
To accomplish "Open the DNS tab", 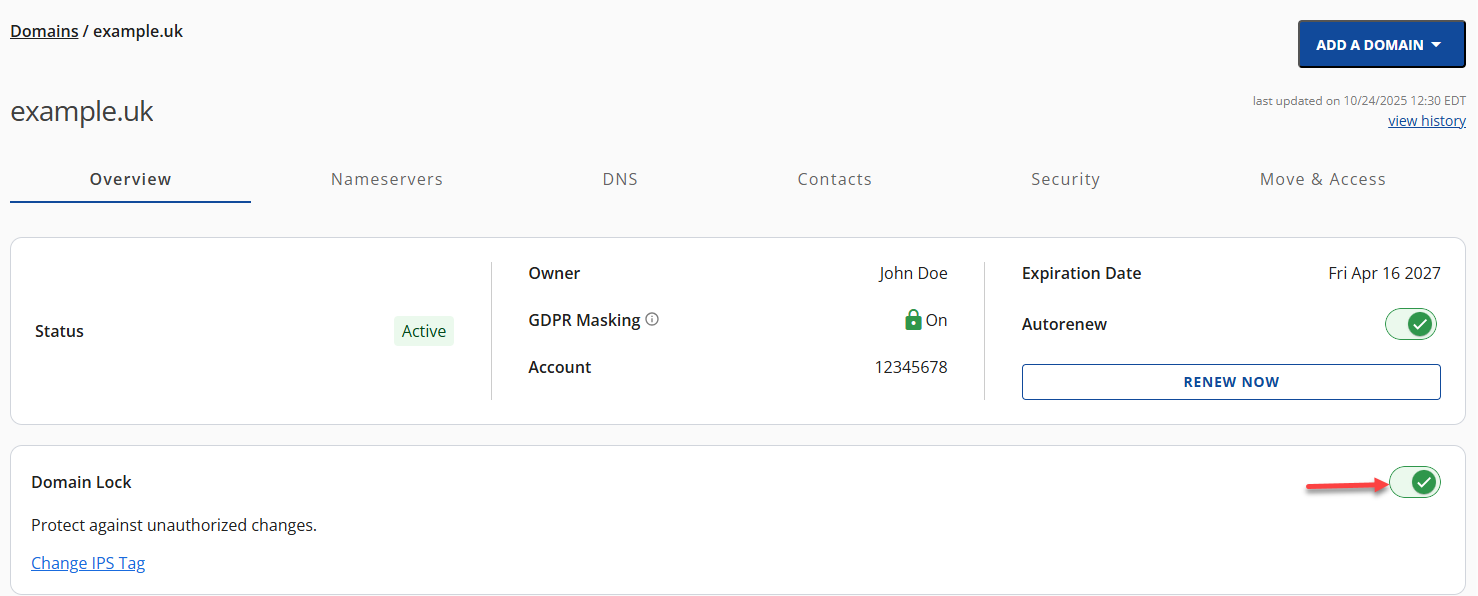I will point(620,179).
